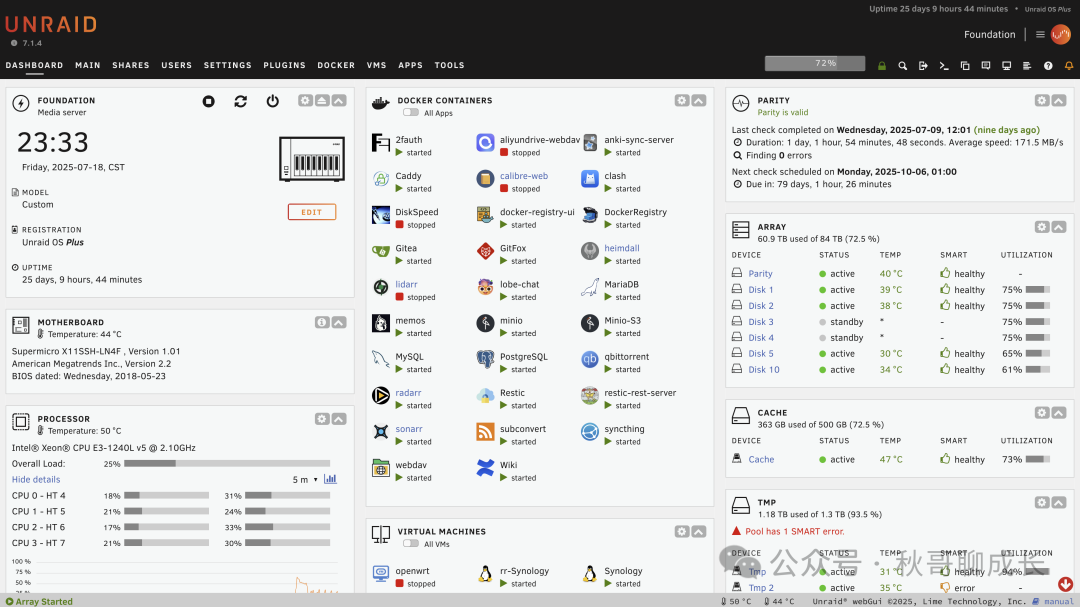Open the VMS tab
Screen dimensions: 1080x607
tap(377, 65)
